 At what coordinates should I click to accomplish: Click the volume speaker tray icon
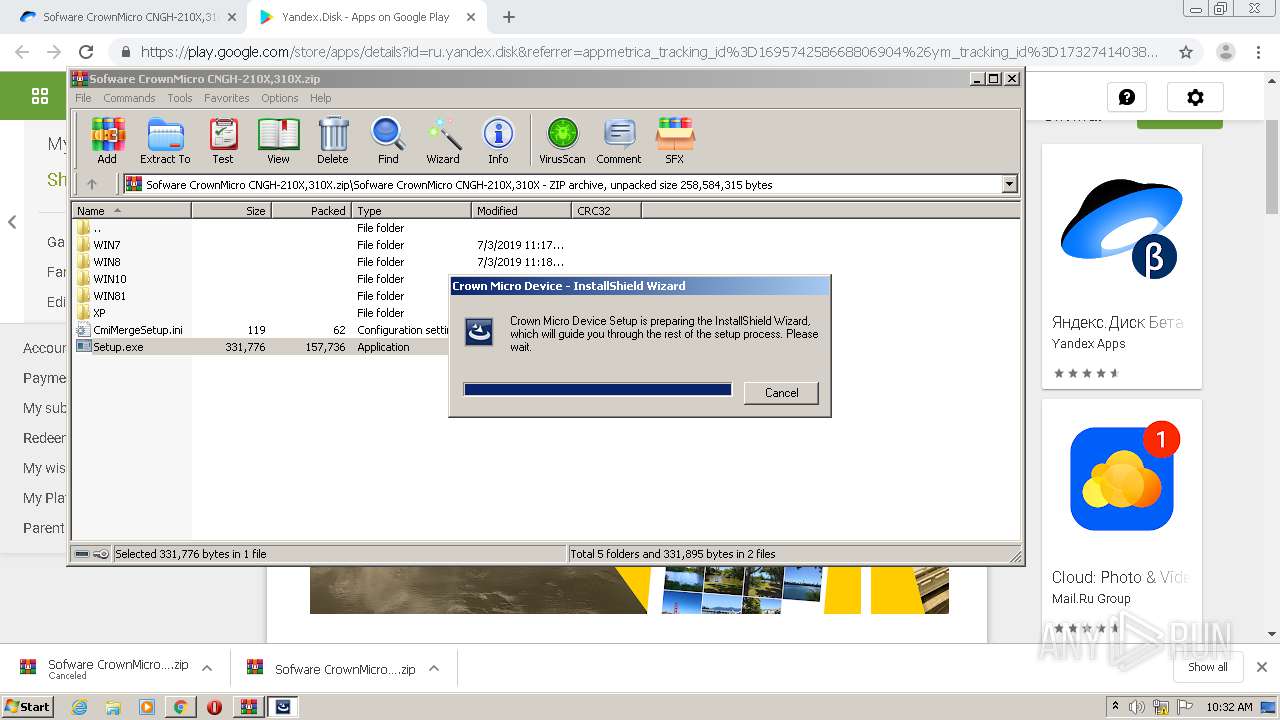[1136, 707]
